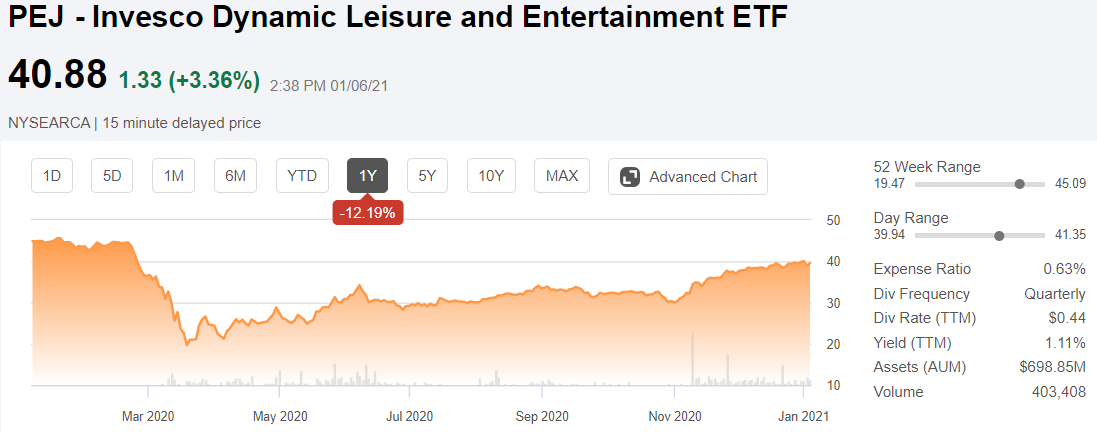Select the 1D time range tab

(52, 176)
